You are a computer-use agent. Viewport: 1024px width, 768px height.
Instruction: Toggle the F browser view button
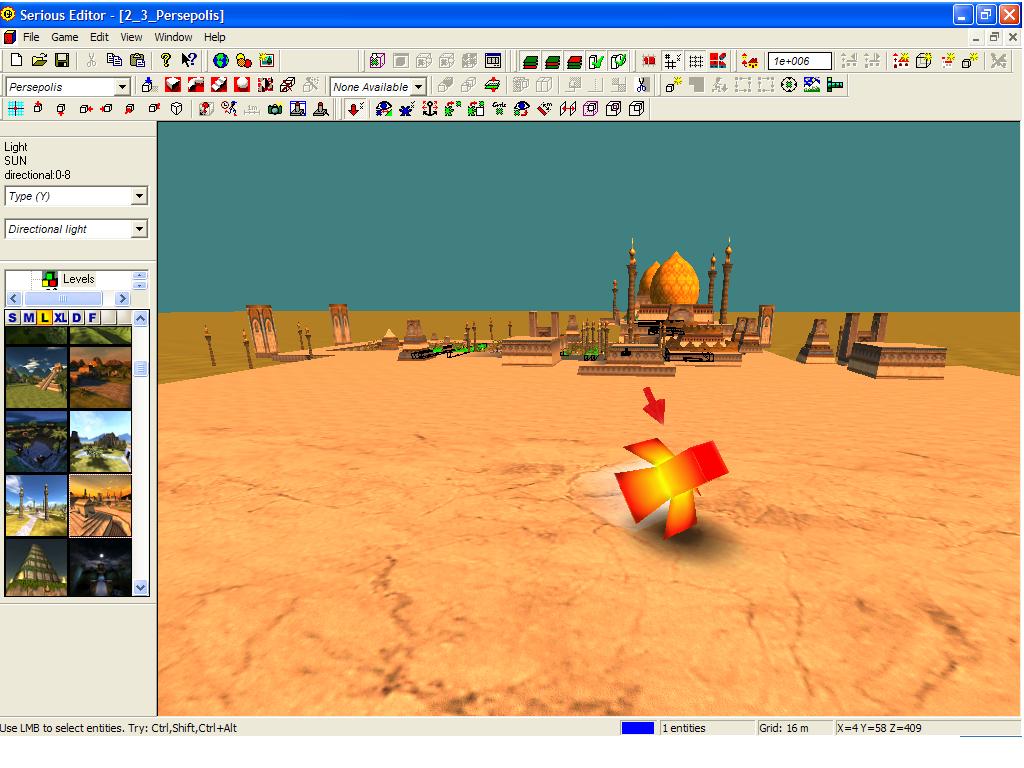[x=93, y=318]
